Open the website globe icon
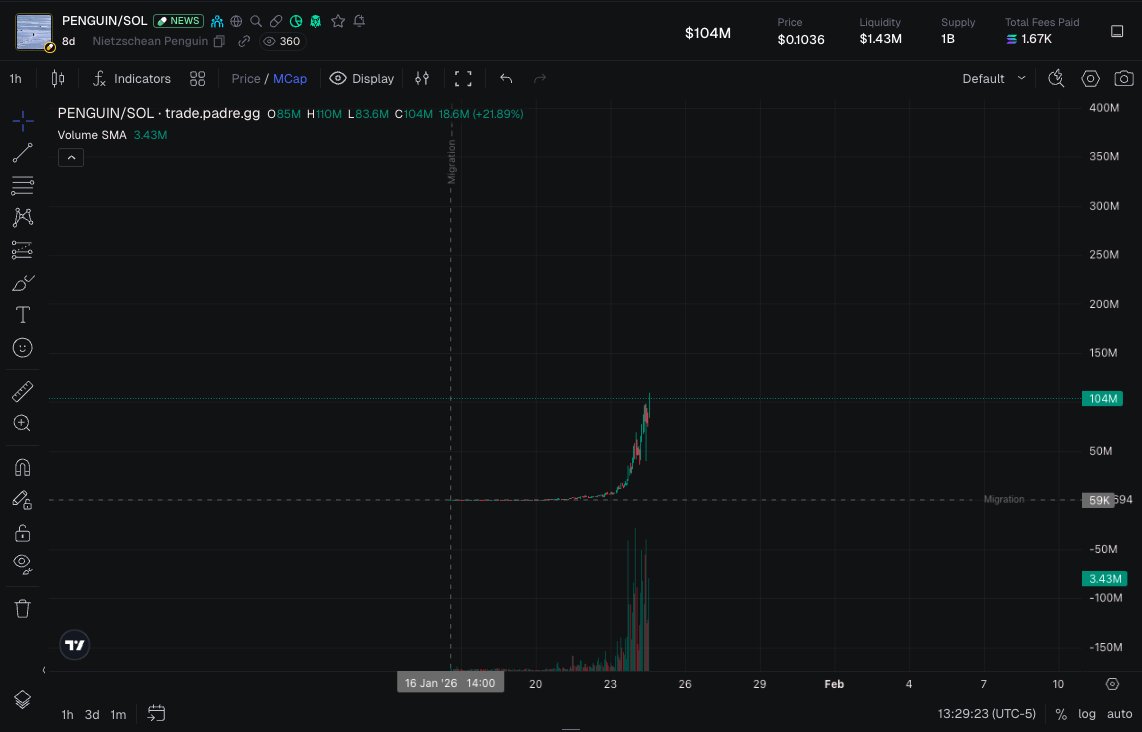This screenshot has width=1142, height=732. pos(236,21)
